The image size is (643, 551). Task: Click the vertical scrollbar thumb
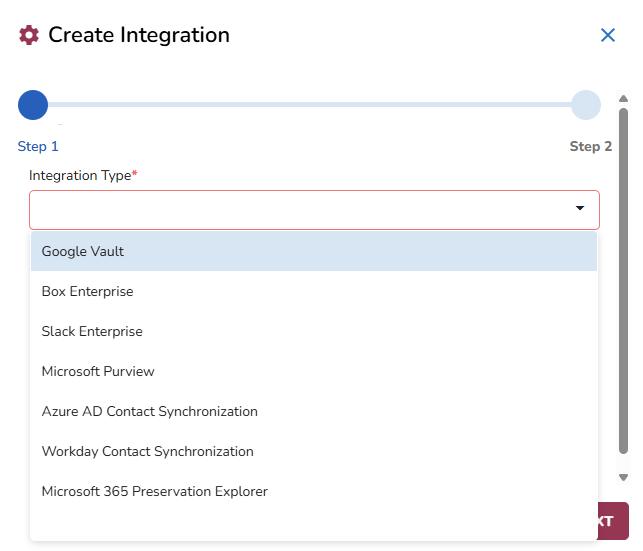point(623,280)
